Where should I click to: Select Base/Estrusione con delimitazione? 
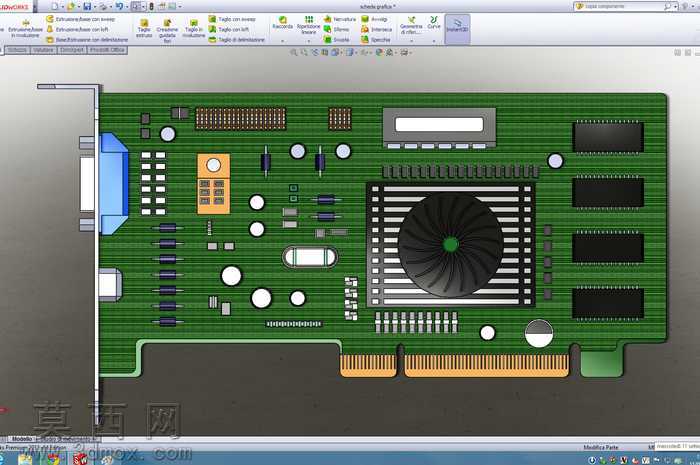click(87, 40)
